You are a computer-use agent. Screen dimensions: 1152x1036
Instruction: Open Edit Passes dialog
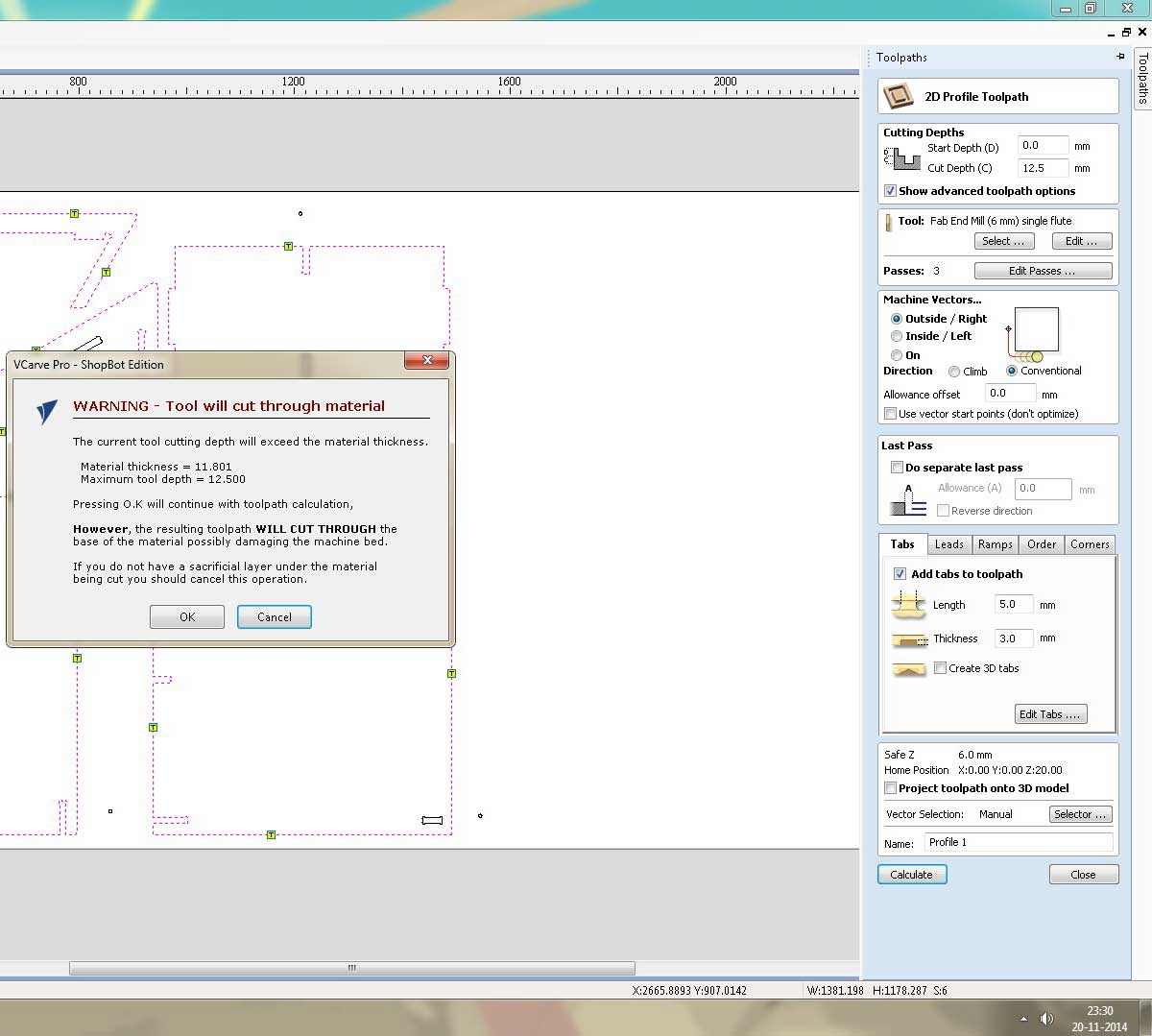tap(1043, 271)
